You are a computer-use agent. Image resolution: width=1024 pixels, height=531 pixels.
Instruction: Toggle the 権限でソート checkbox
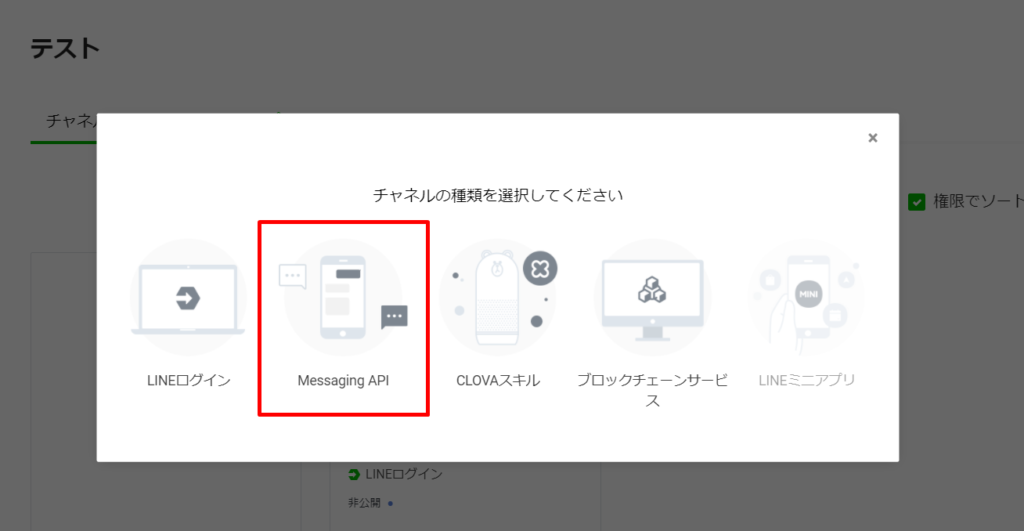[917, 202]
